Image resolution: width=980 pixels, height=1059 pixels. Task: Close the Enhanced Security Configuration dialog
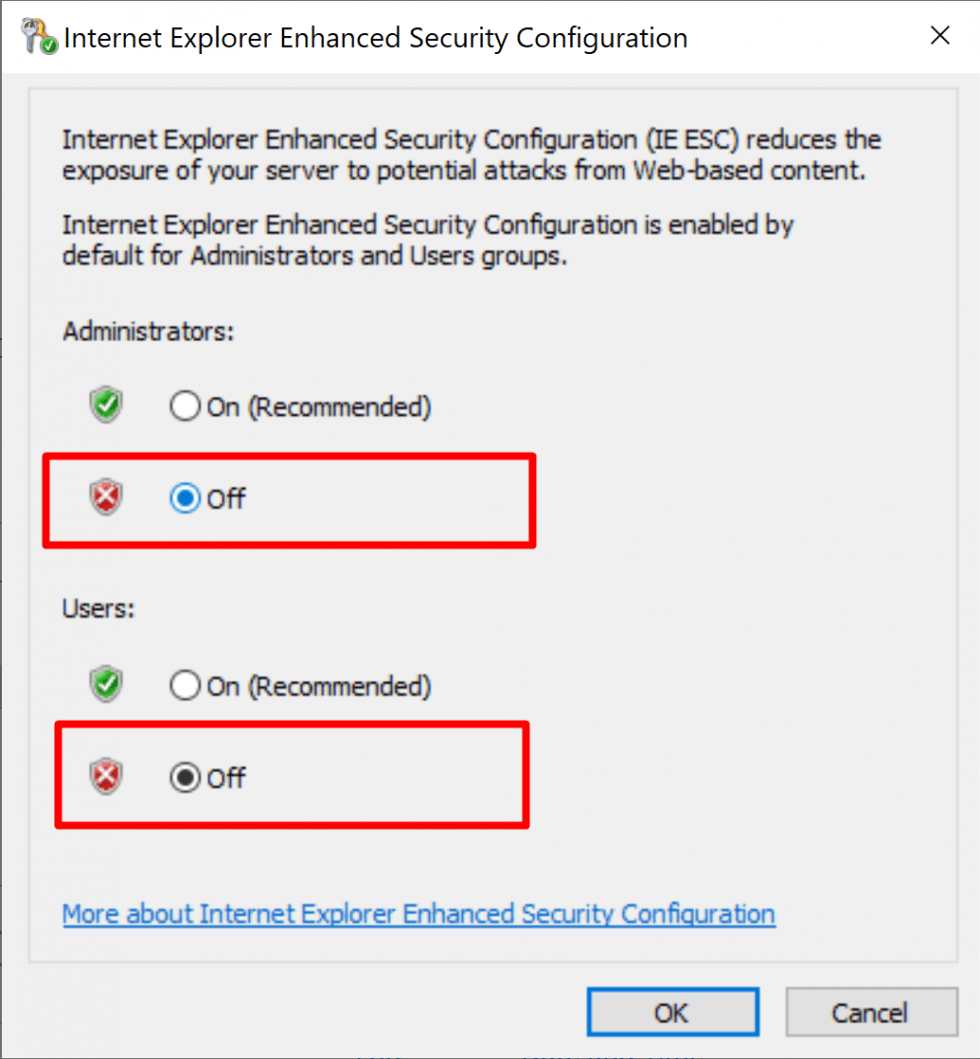pos(939,35)
